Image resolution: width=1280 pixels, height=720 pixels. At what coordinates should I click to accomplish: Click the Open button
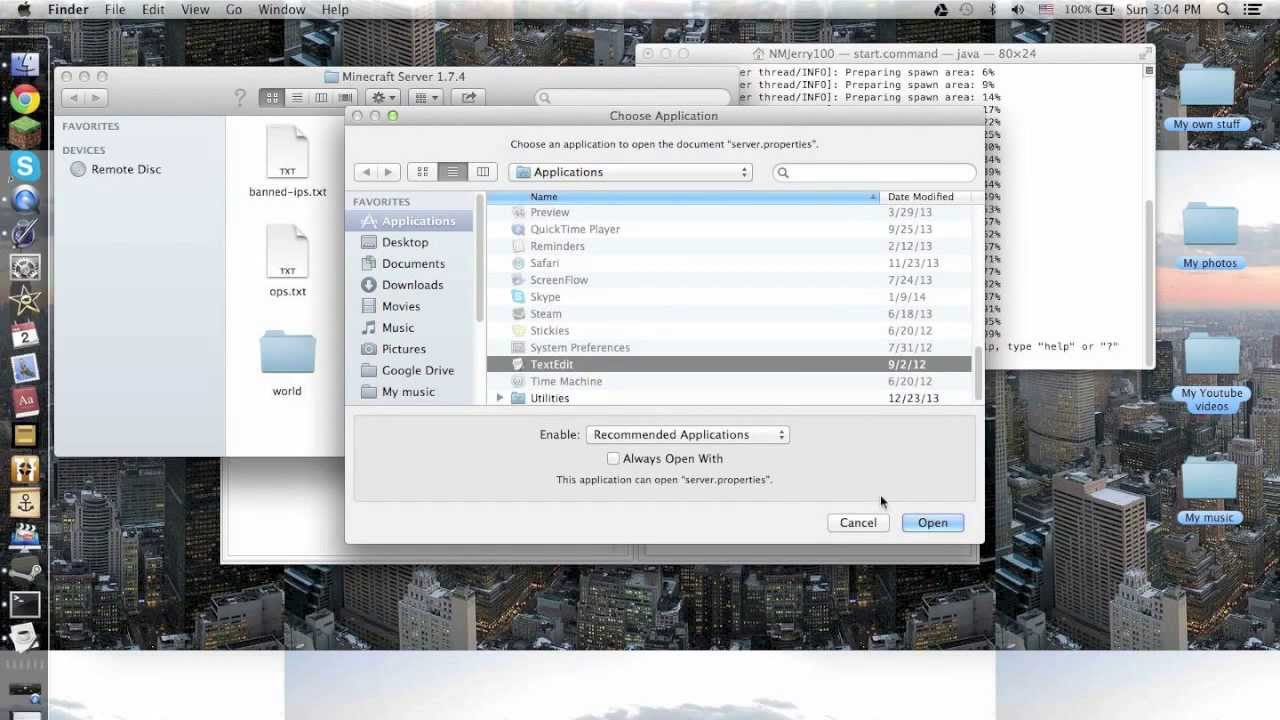(x=933, y=523)
